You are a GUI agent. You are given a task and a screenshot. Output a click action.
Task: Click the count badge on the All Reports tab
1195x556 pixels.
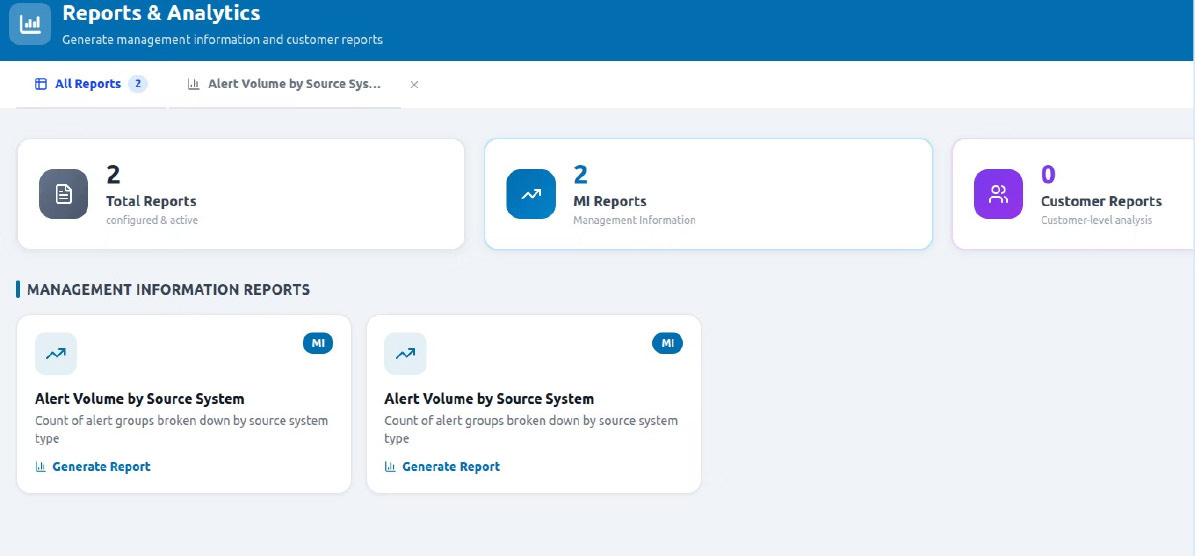[138, 84]
